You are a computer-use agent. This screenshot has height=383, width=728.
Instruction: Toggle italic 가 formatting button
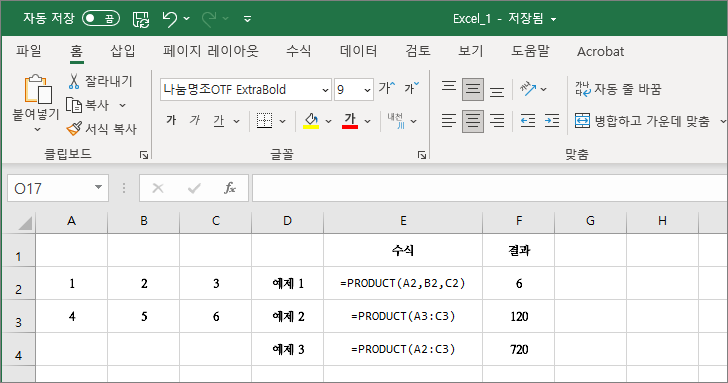click(x=195, y=121)
